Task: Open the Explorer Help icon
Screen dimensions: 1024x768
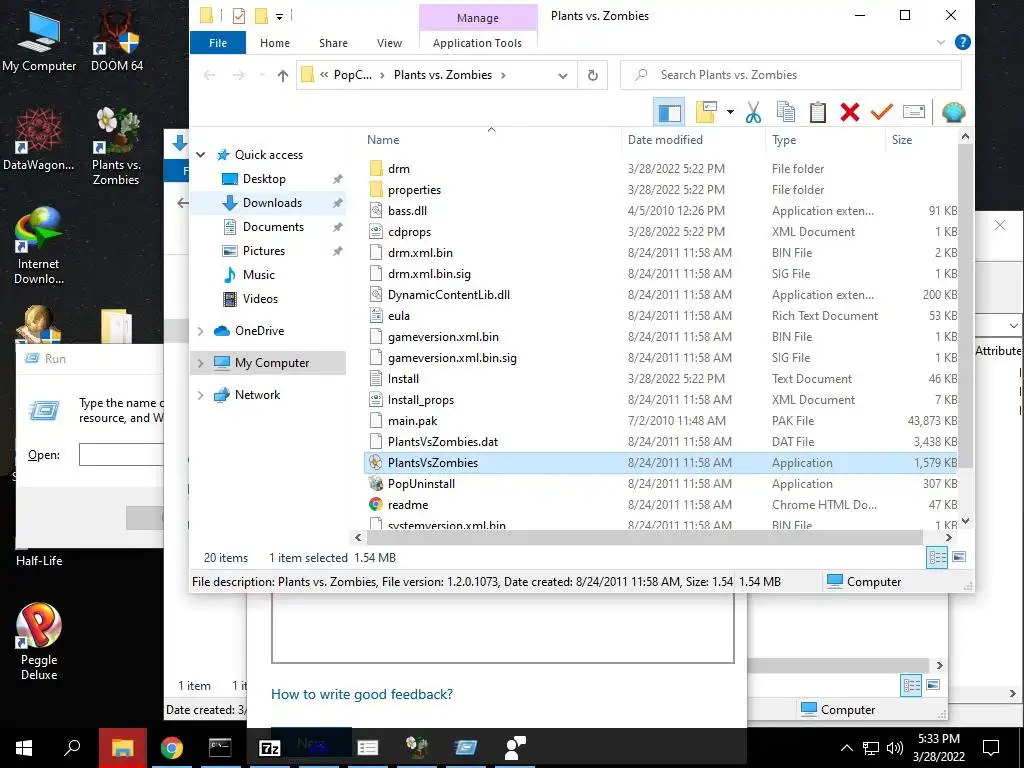Action: 962,42
